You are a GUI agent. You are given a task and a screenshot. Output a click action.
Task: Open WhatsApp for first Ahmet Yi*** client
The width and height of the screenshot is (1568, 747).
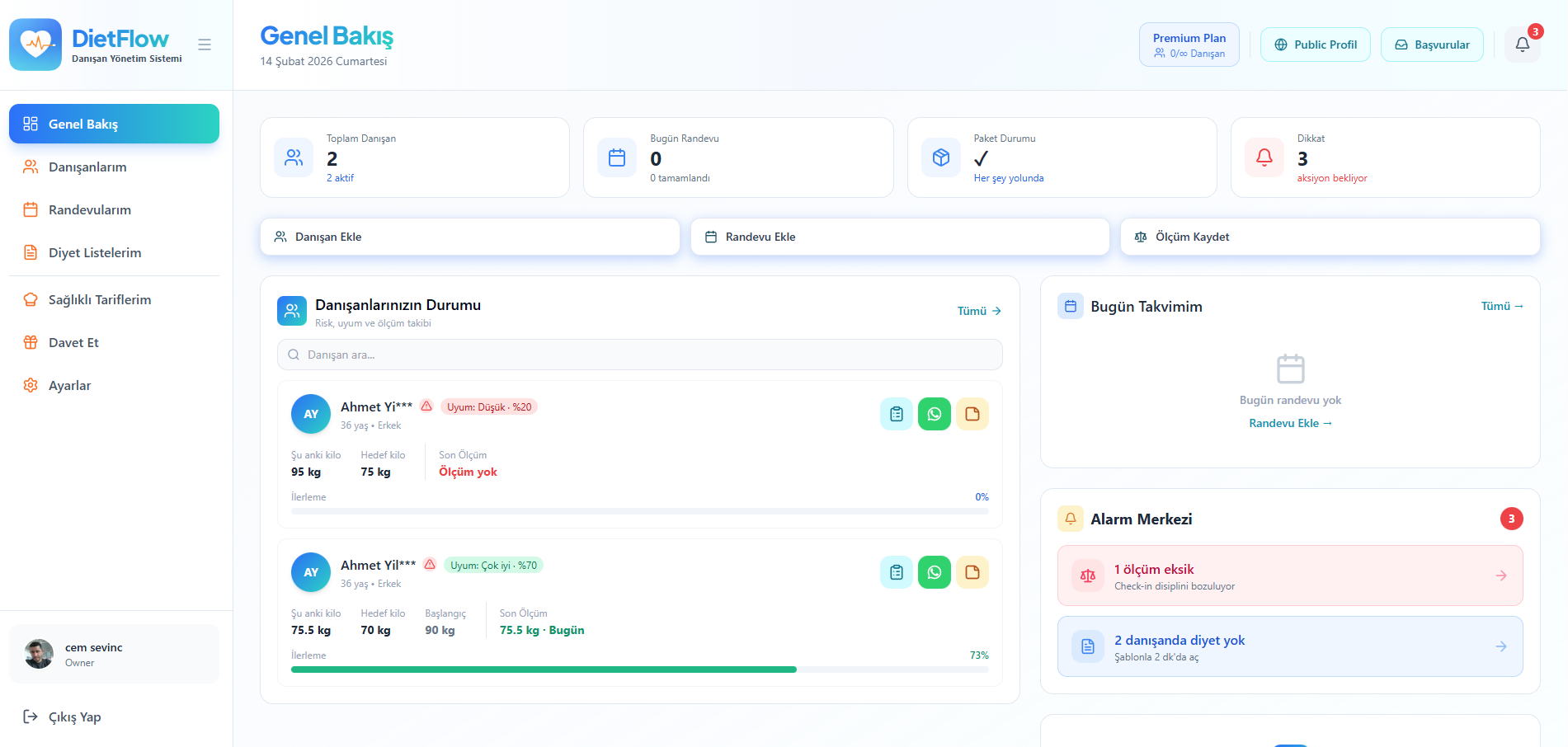tap(934, 414)
